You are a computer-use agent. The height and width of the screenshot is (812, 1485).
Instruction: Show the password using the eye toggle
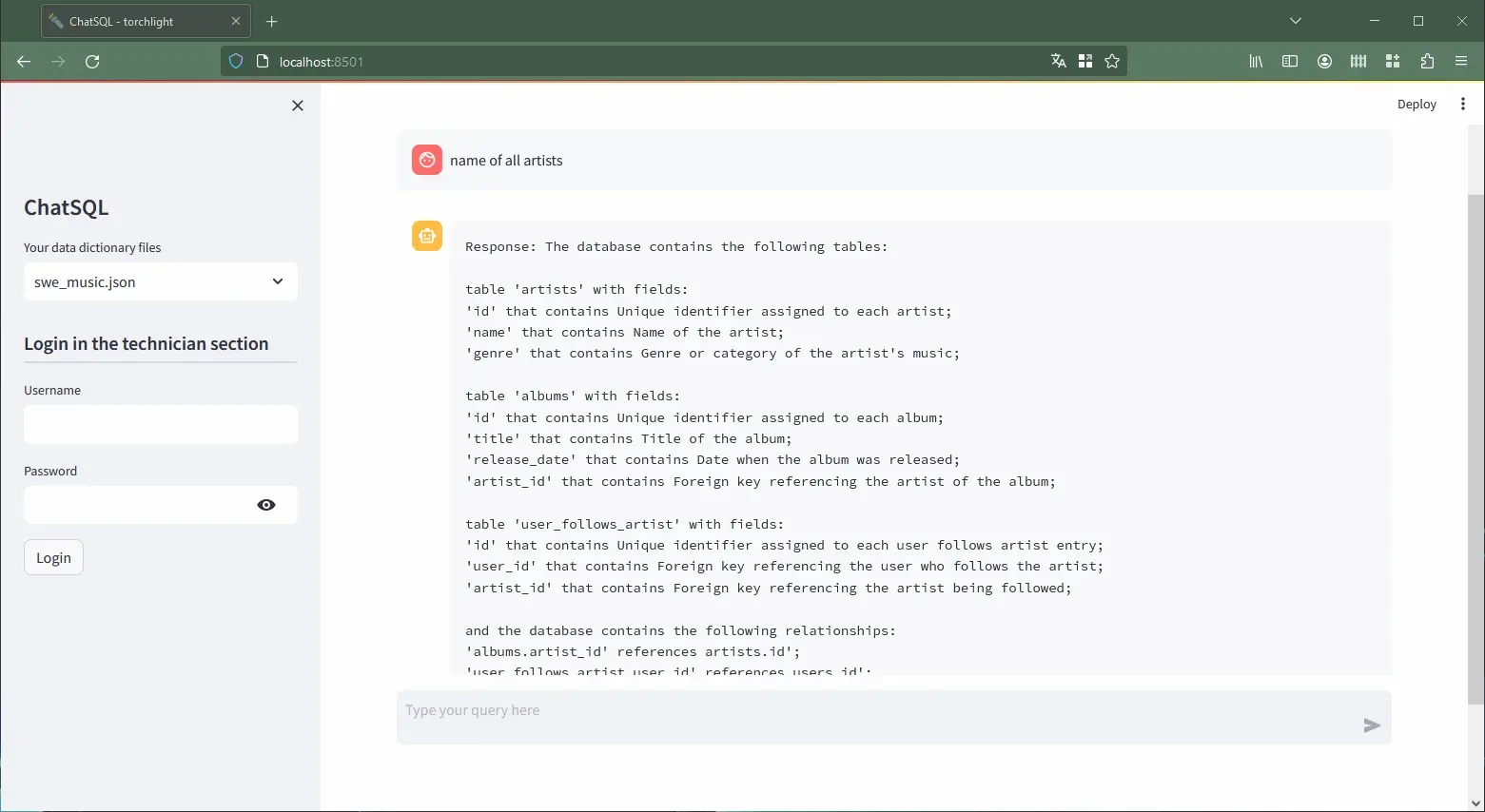tap(266, 505)
